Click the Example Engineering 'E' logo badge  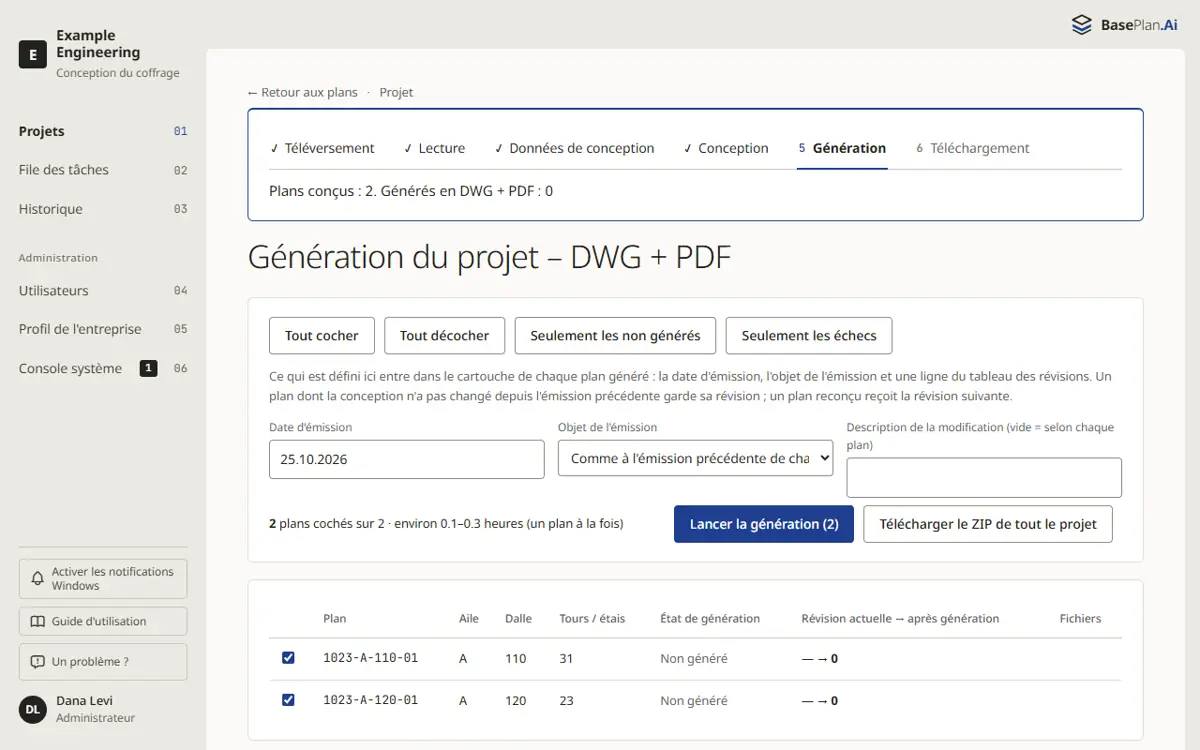coord(33,54)
